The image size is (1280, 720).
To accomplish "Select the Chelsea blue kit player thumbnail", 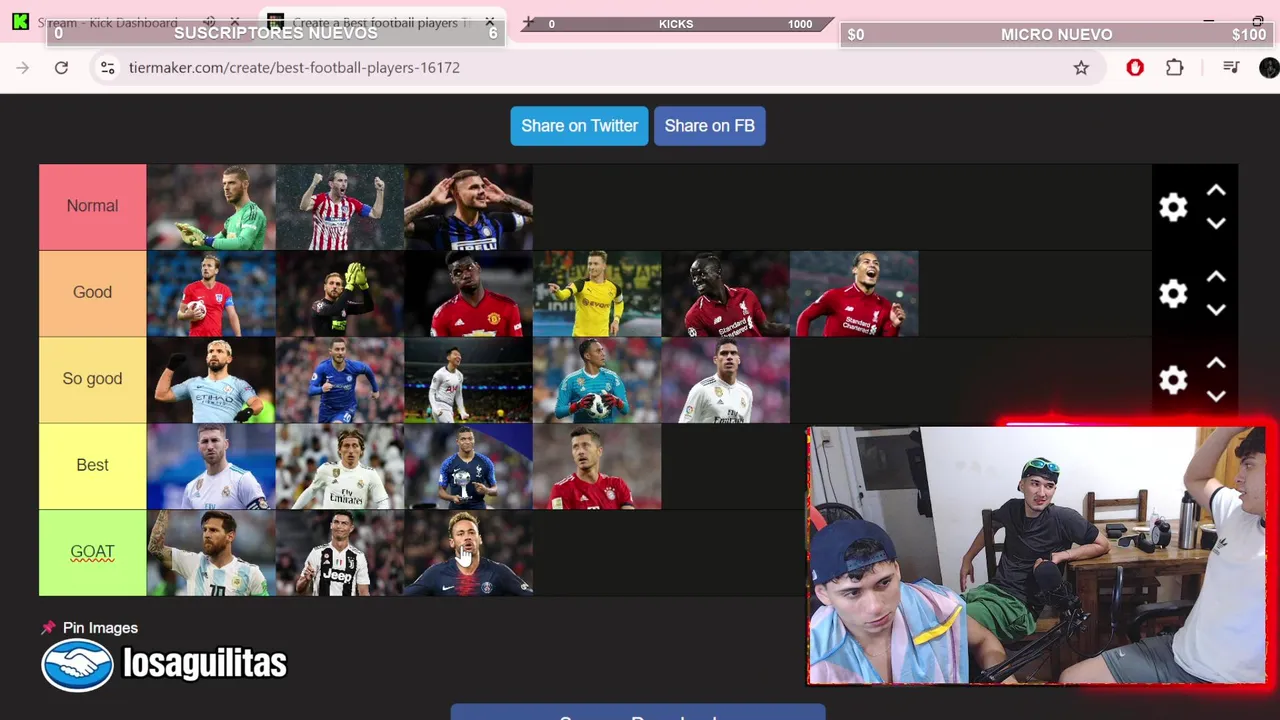I will tap(340, 380).
